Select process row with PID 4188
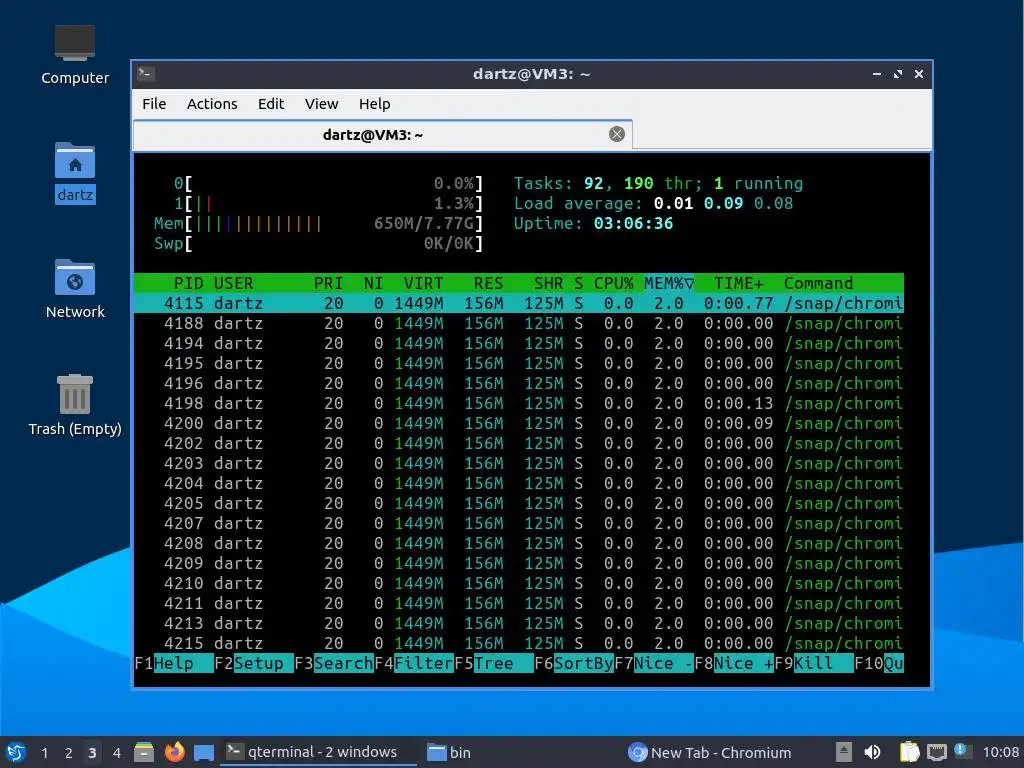 point(519,323)
